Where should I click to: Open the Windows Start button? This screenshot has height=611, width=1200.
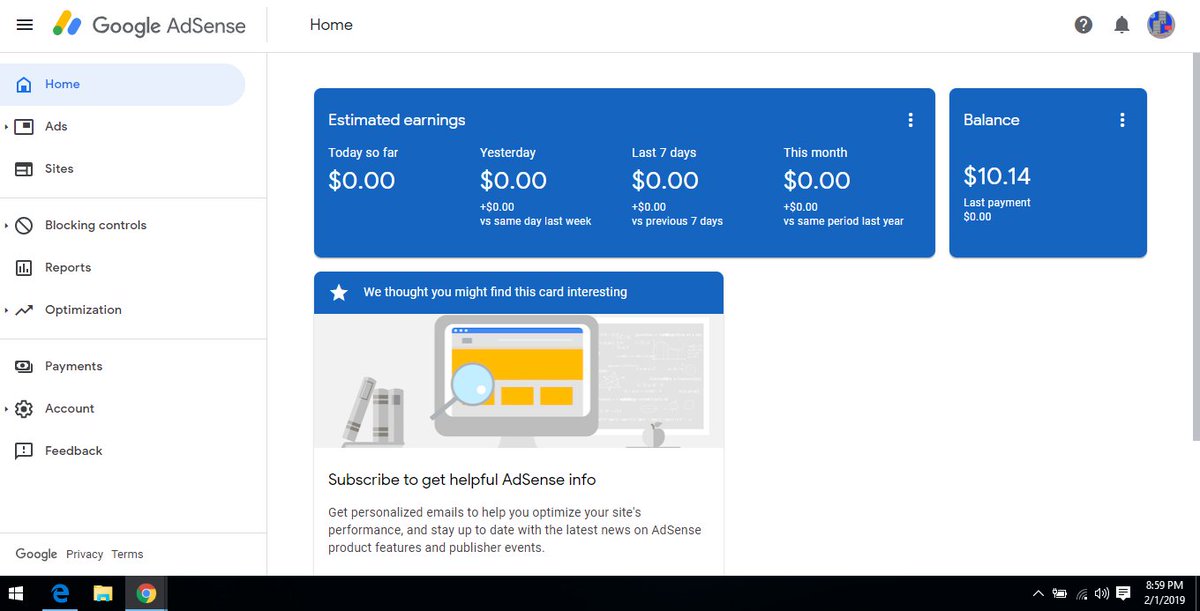17,594
